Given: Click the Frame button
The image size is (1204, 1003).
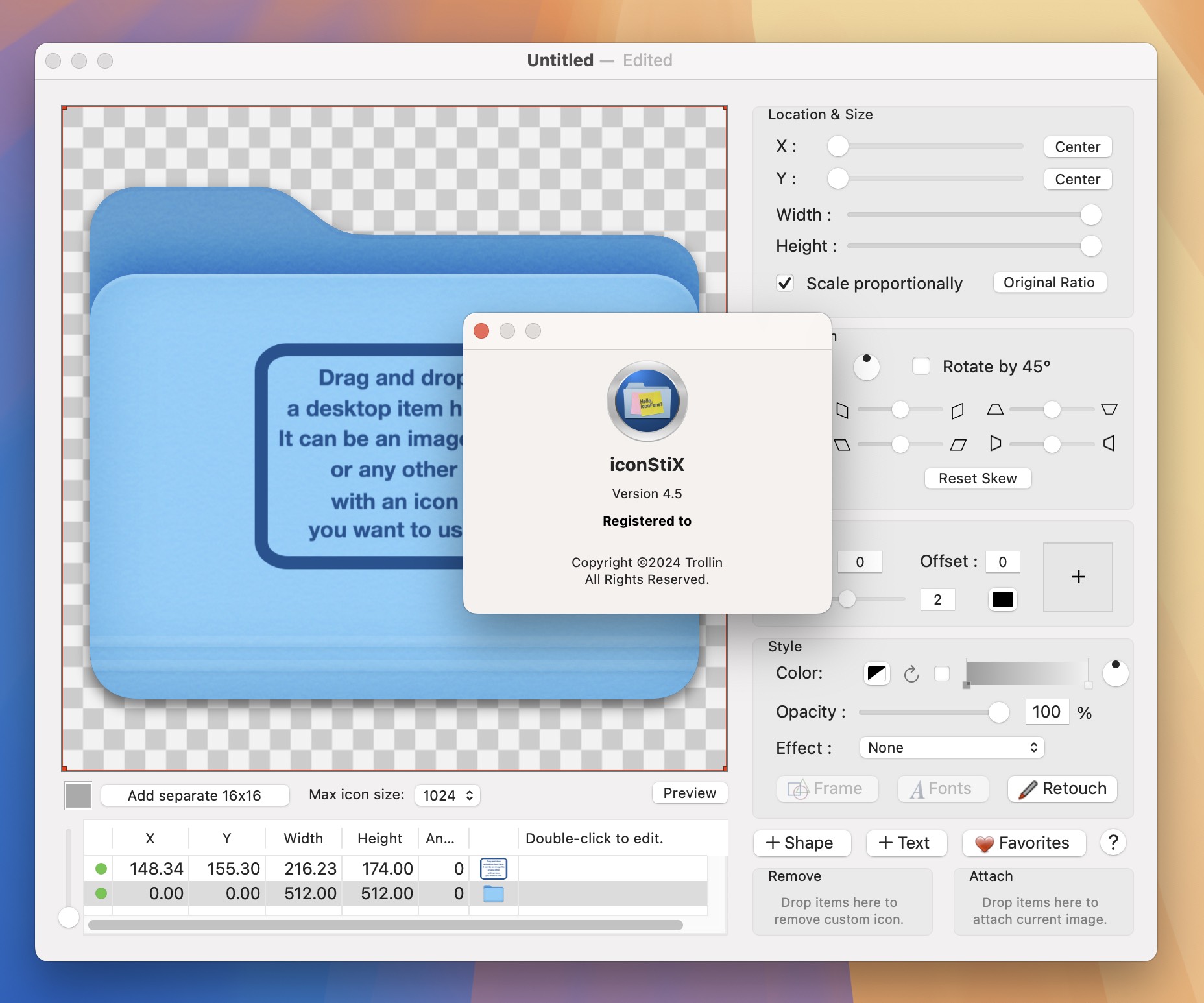Looking at the screenshot, I should [827, 789].
